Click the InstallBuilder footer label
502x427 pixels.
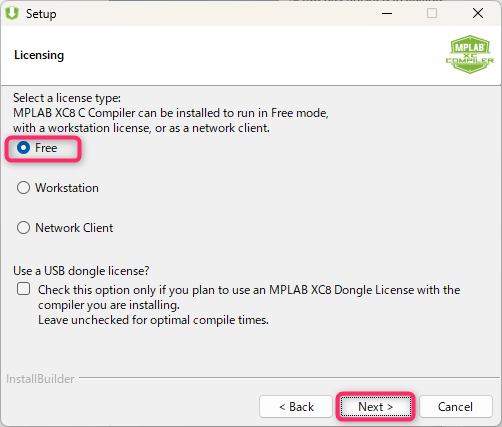(40, 379)
